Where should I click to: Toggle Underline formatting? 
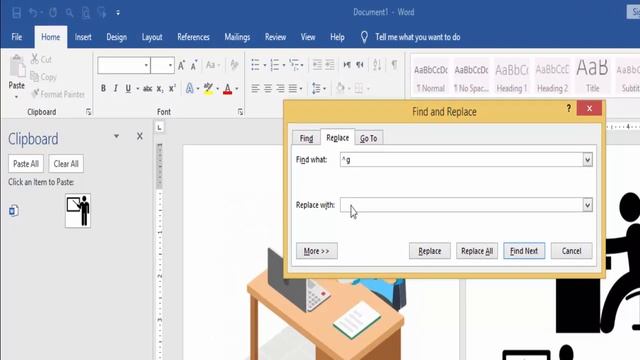tap(128, 88)
